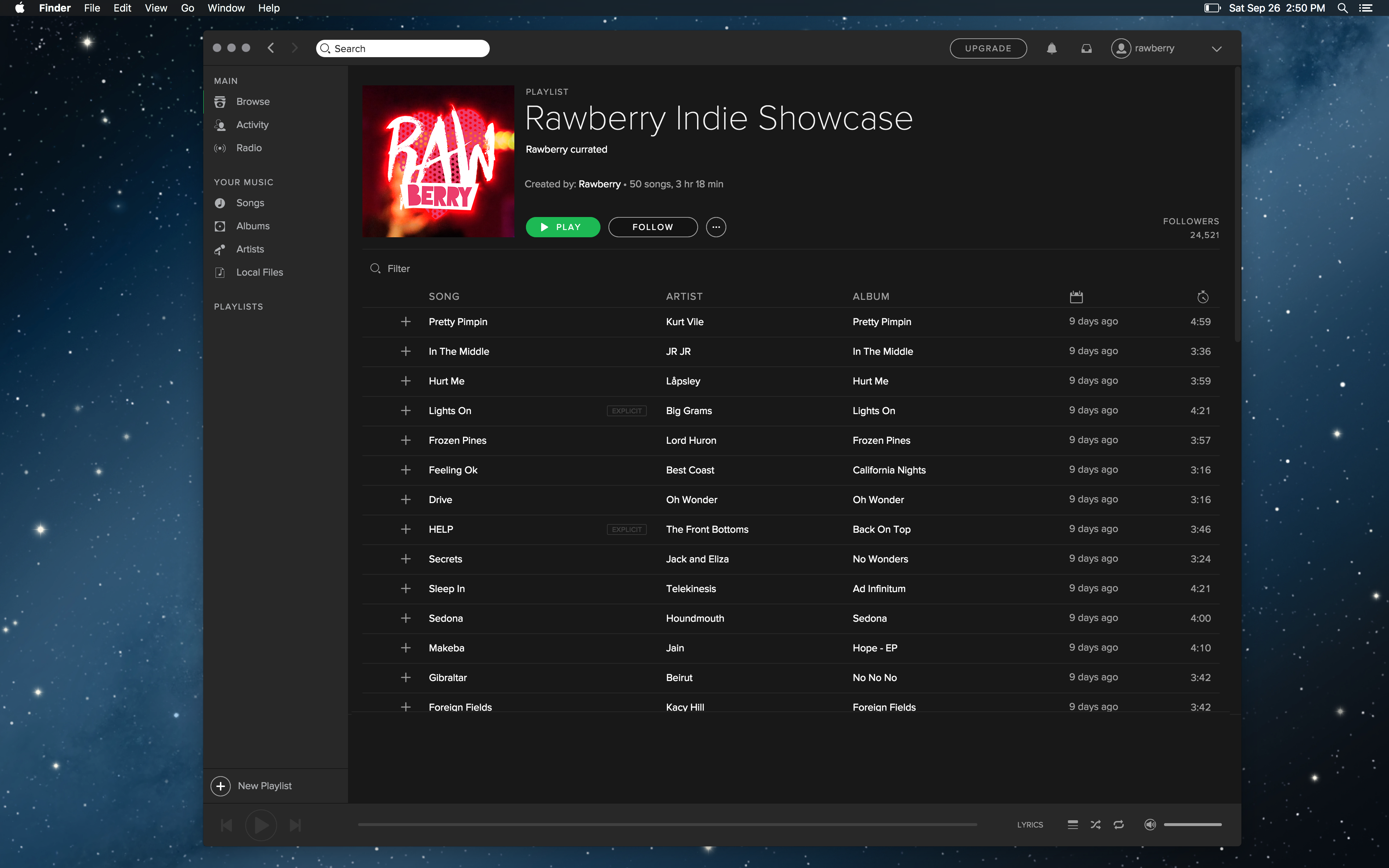Screen dimensions: 1389x868
Task: Add Feeling Ok with plus icon
Action: point(406,469)
